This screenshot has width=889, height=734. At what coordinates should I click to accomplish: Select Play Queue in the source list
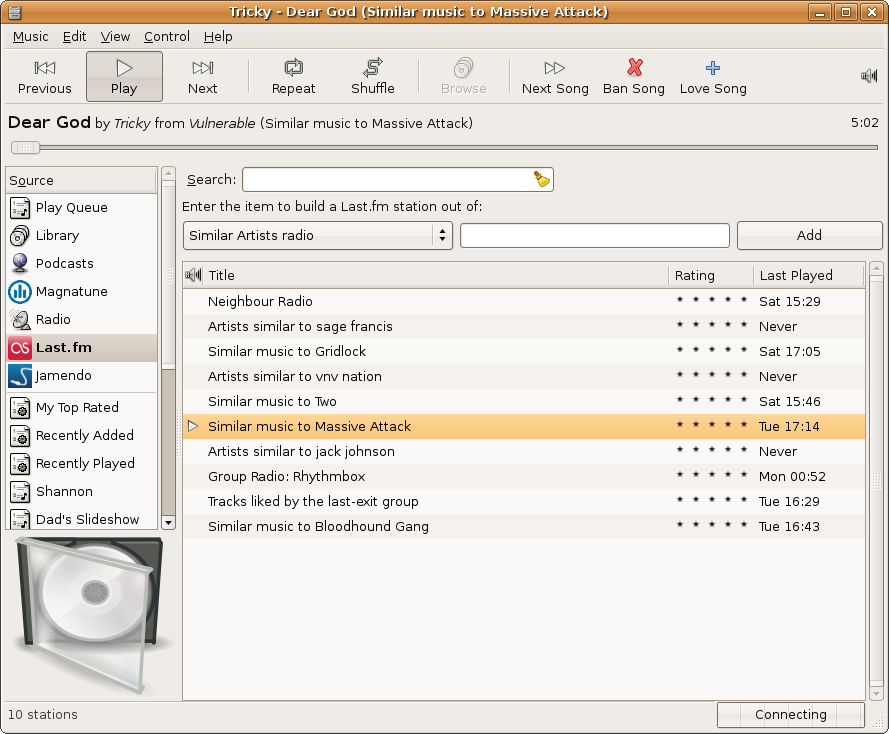(82, 207)
